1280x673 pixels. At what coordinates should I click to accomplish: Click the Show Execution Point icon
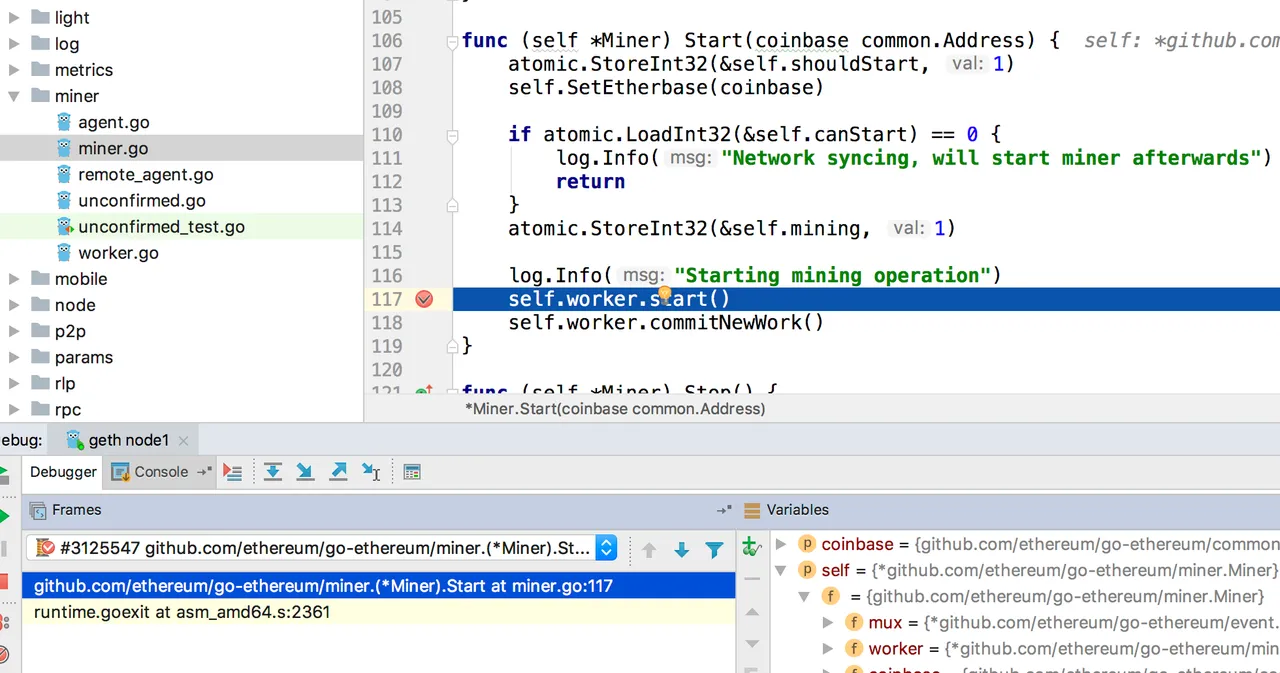tap(233, 472)
